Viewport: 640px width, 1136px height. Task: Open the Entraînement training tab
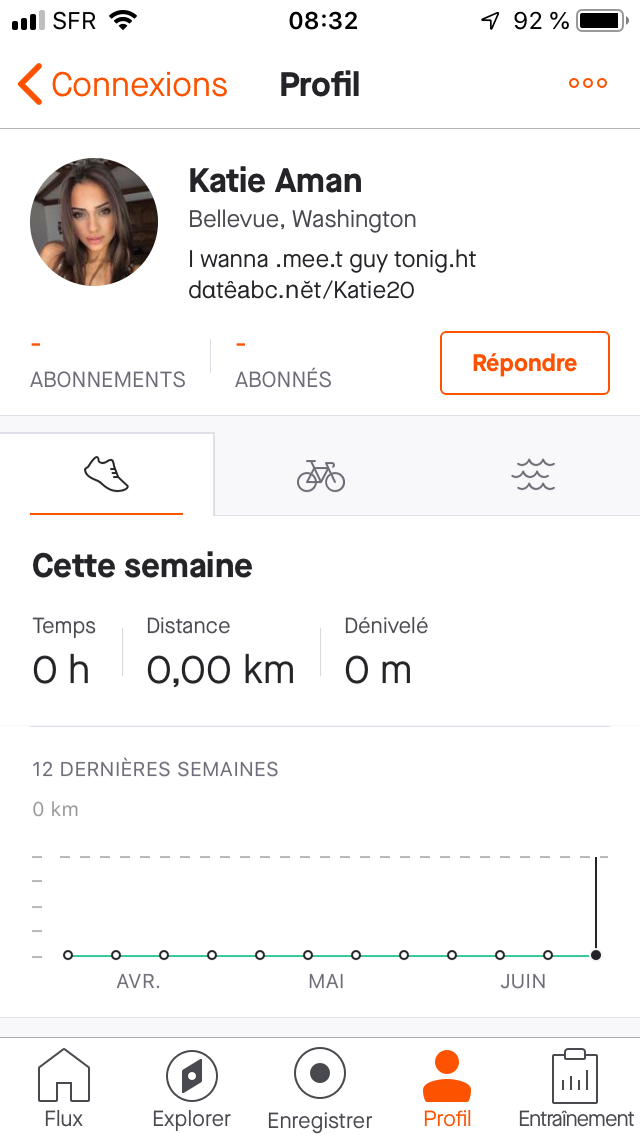click(575, 1087)
